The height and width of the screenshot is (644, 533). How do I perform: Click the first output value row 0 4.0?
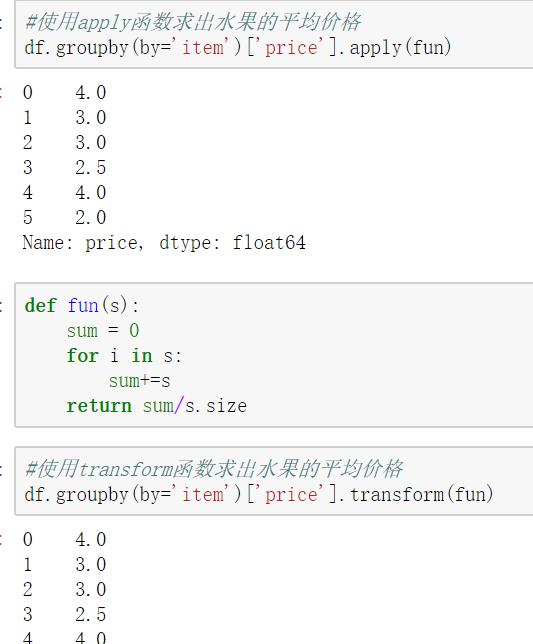point(64,92)
